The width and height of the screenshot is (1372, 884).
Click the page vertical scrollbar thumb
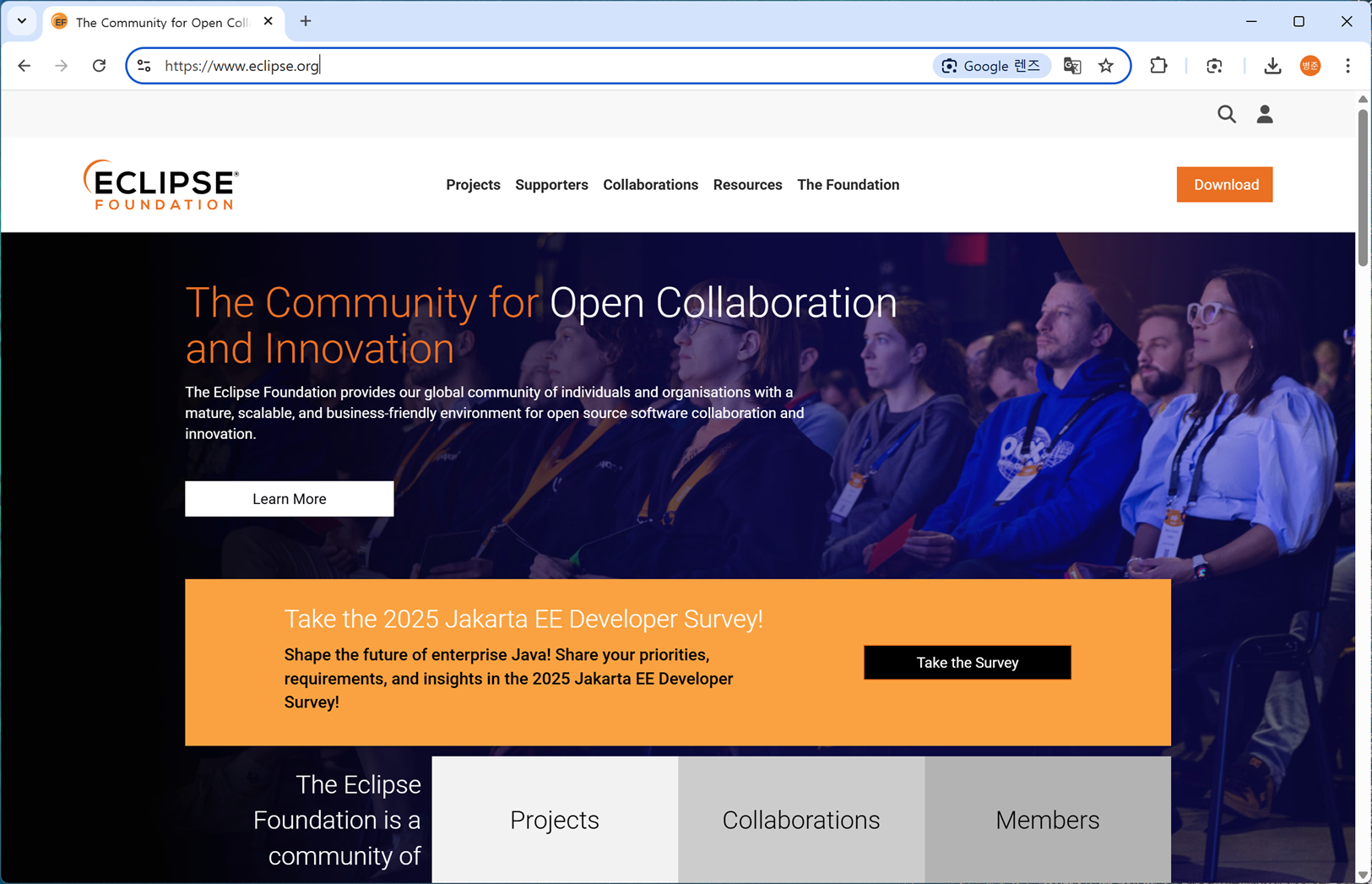click(1363, 187)
